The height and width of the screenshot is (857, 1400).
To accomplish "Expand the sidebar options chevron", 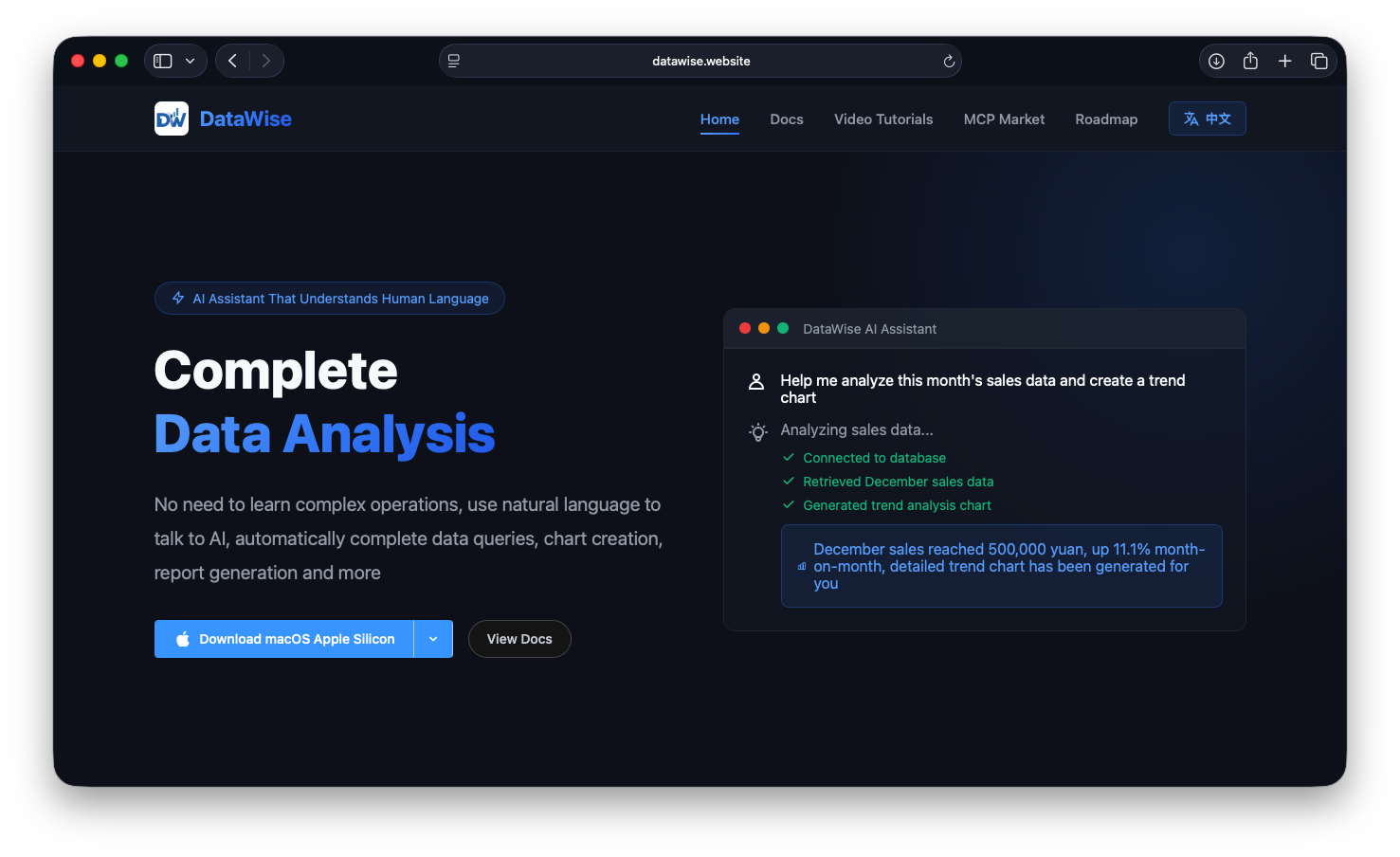I will pyautogui.click(x=190, y=61).
